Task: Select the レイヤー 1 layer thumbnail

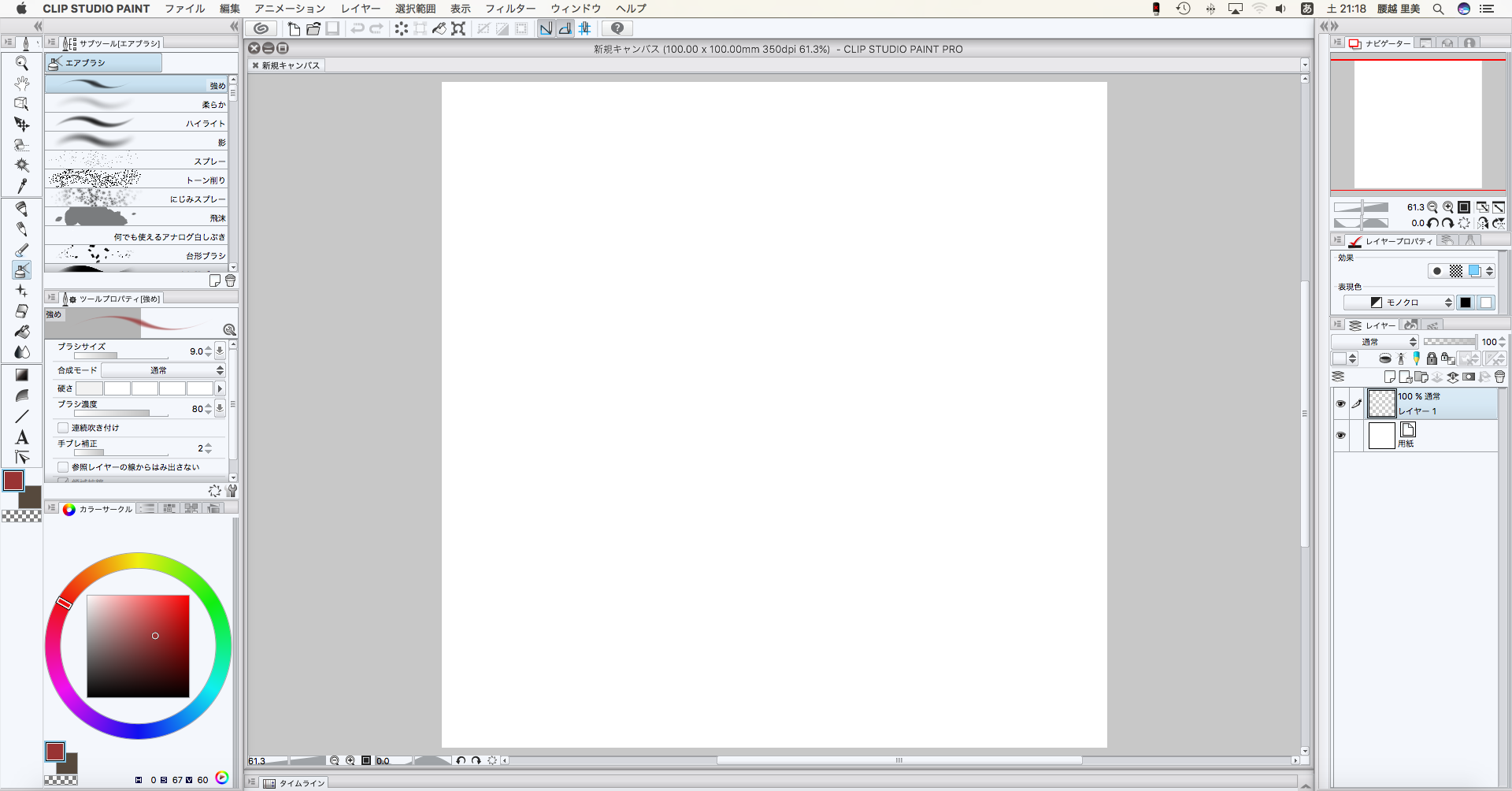Action: coord(1381,403)
